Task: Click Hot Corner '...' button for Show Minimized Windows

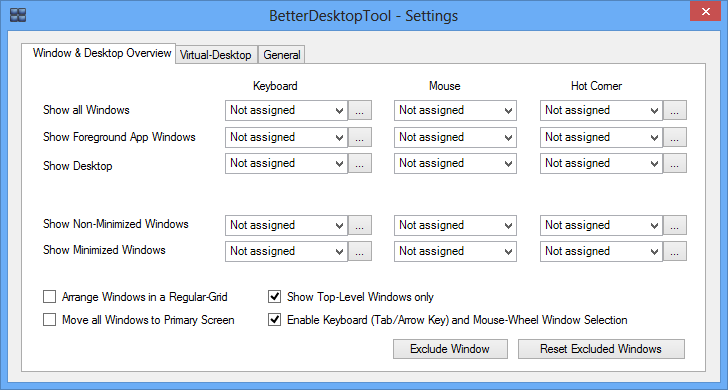Action: click(675, 251)
